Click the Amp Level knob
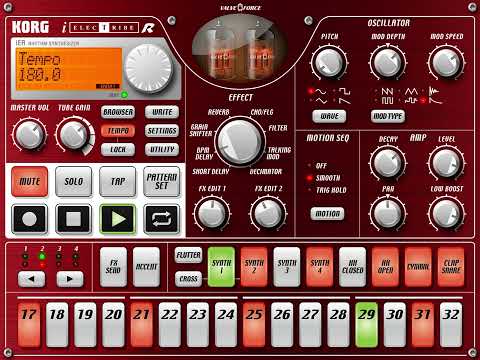The height and width of the screenshot is (360, 480). [x=446, y=163]
